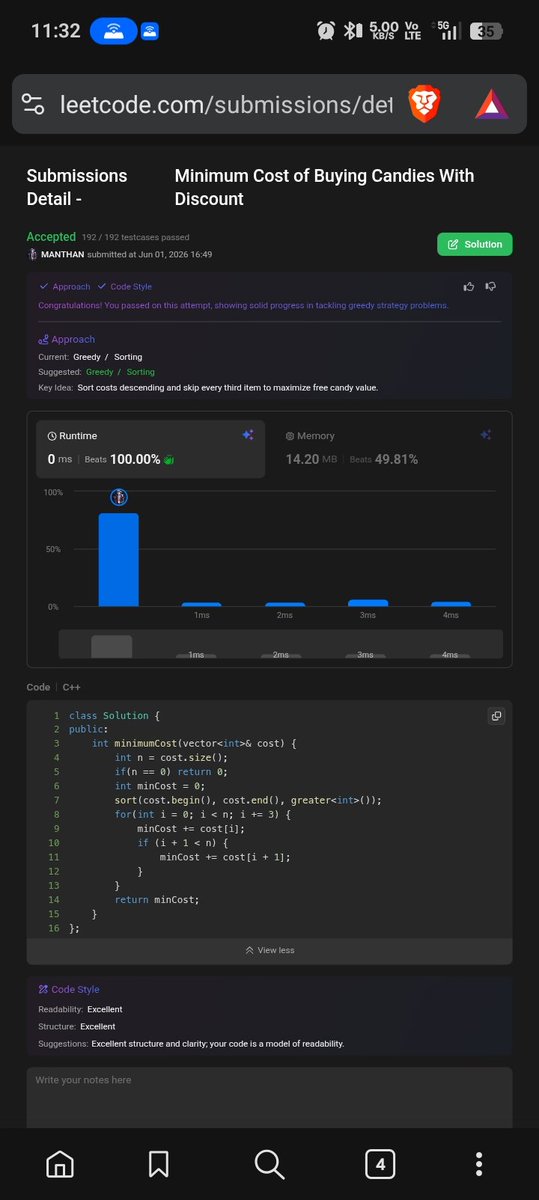This screenshot has width=539, height=1200.
Task: Click the 5G signal strength status icon
Action: (x=446, y=31)
